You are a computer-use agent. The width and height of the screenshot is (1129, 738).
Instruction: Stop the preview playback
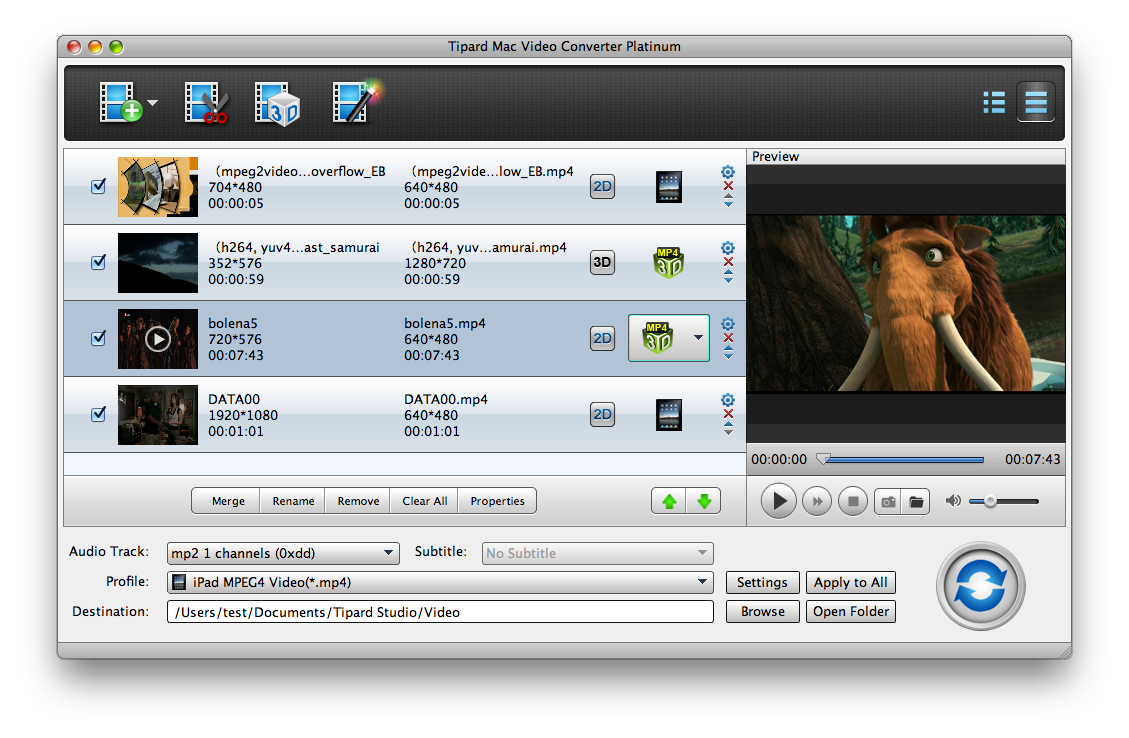(853, 501)
